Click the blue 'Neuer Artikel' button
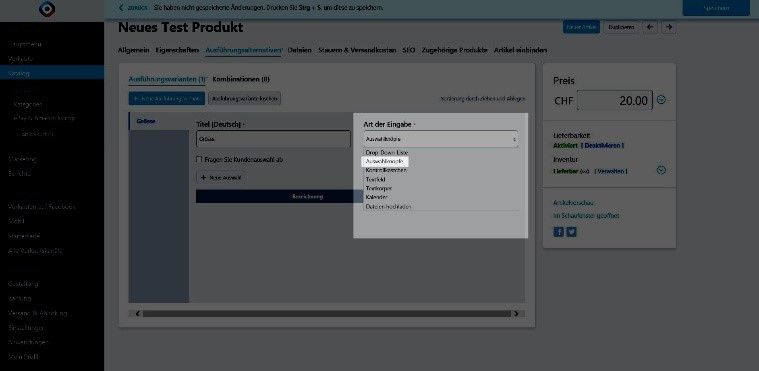Viewport: 759px width, 371px height. click(x=581, y=27)
